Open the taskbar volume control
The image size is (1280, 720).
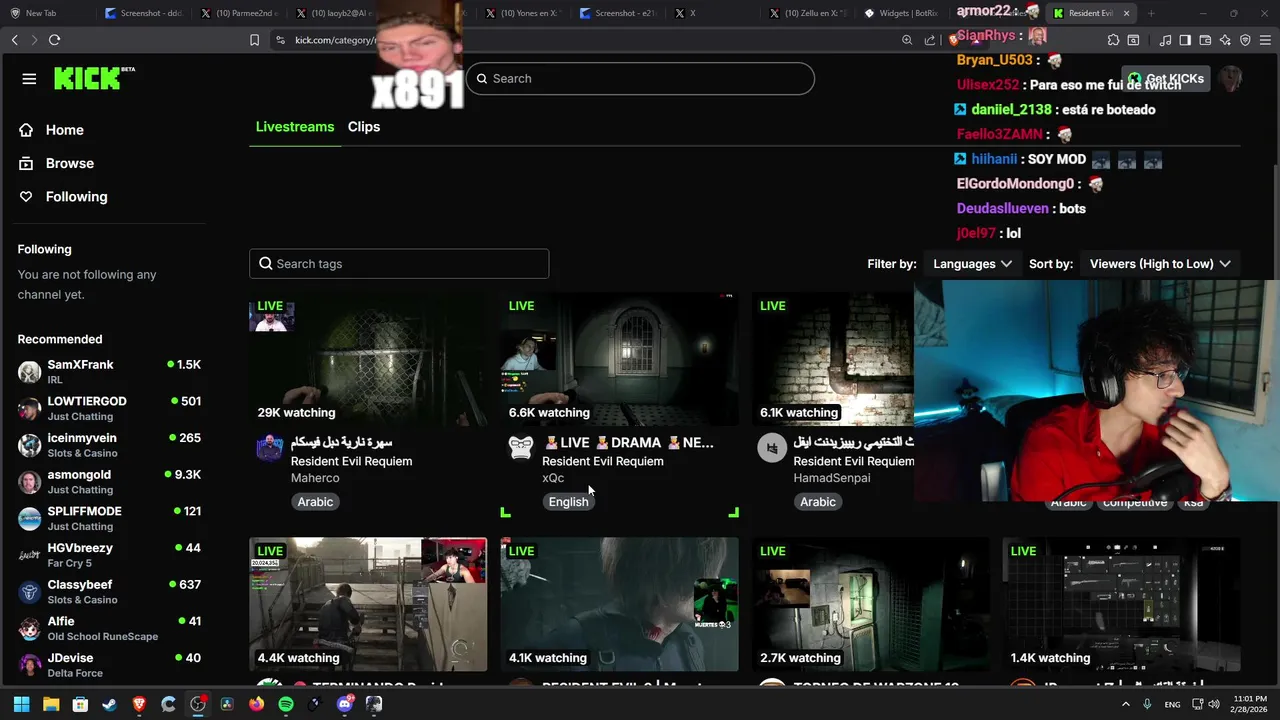point(1214,704)
